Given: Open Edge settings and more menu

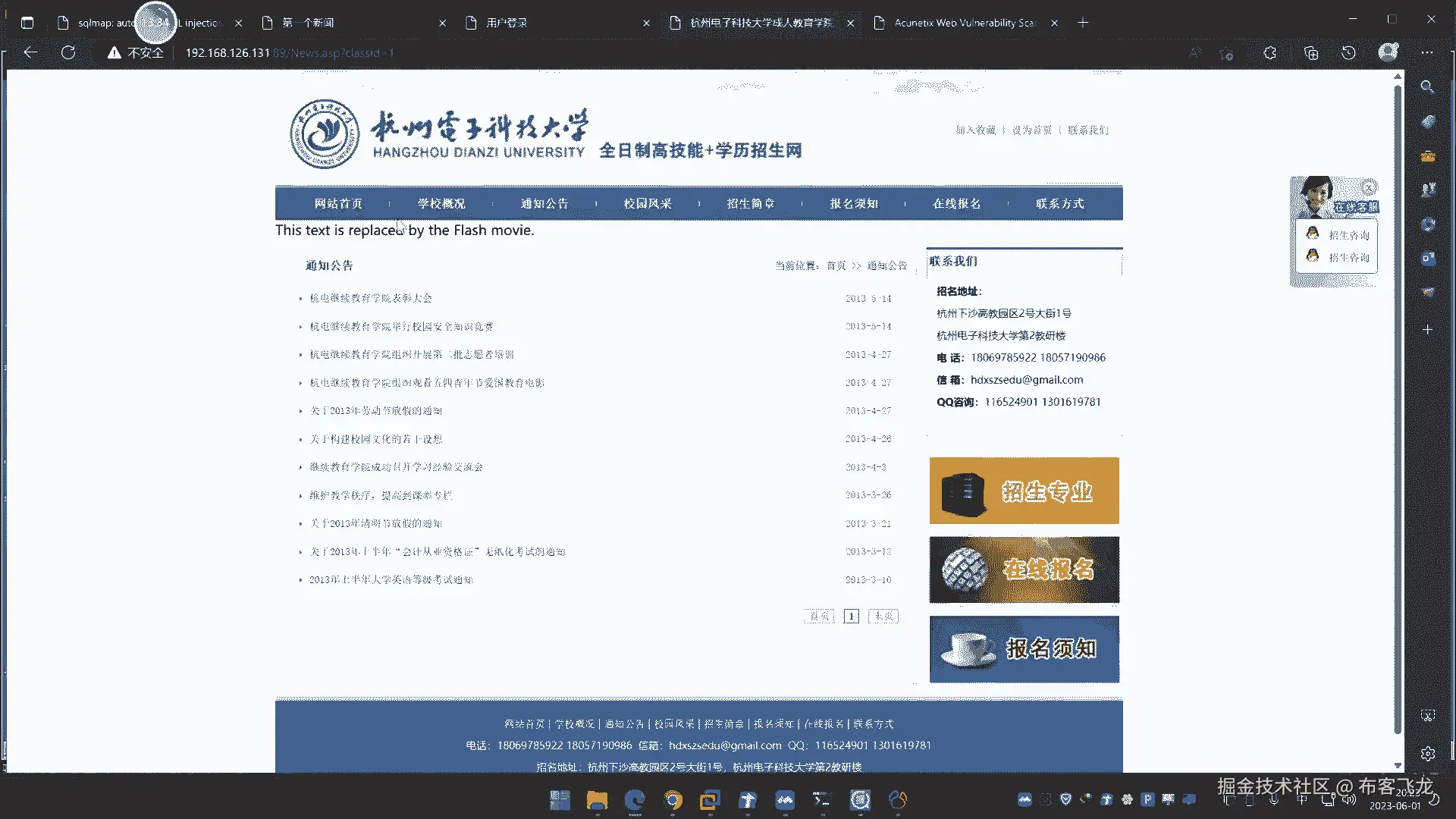Looking at the screenshot, I should [x=1427, y=52].
